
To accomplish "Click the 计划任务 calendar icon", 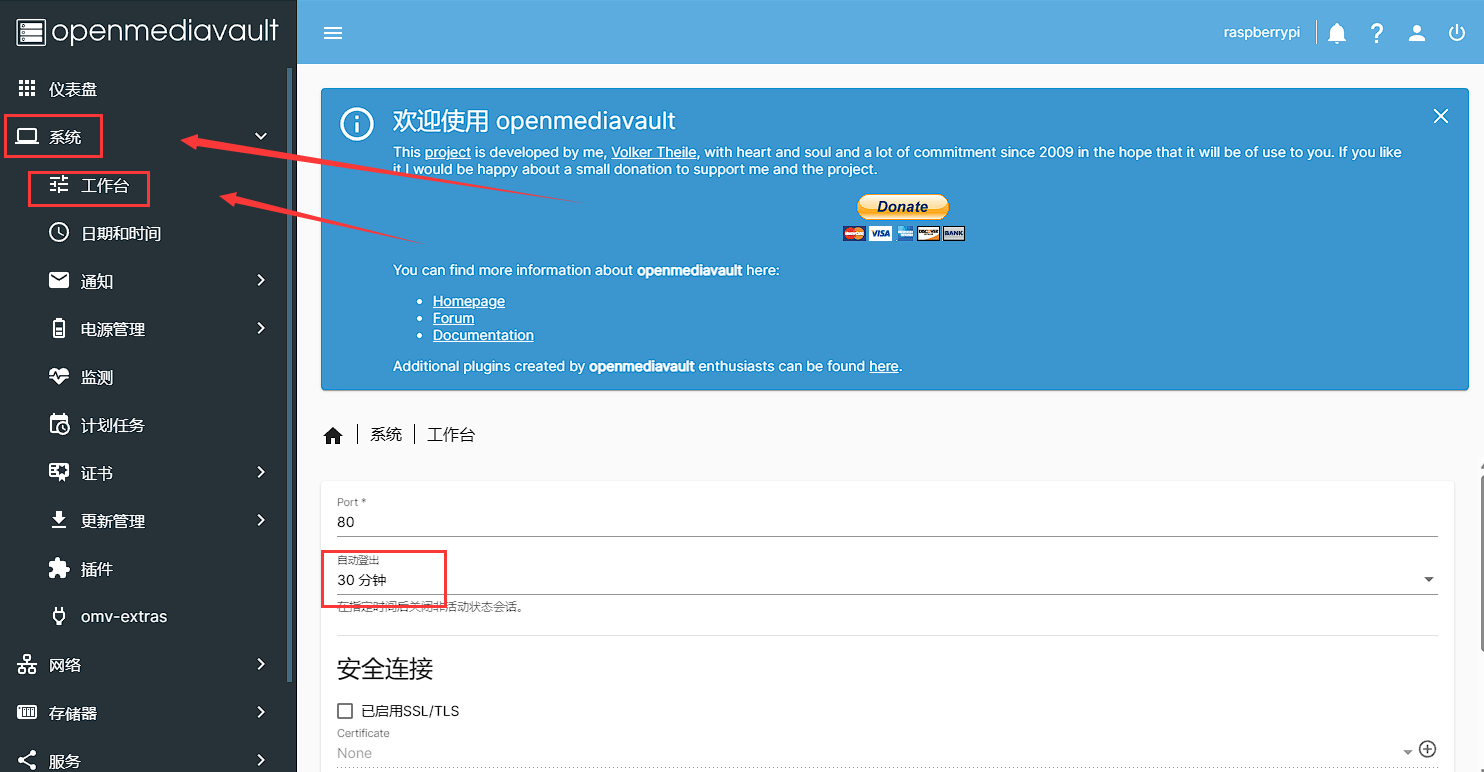I will (x=59, y=424).
